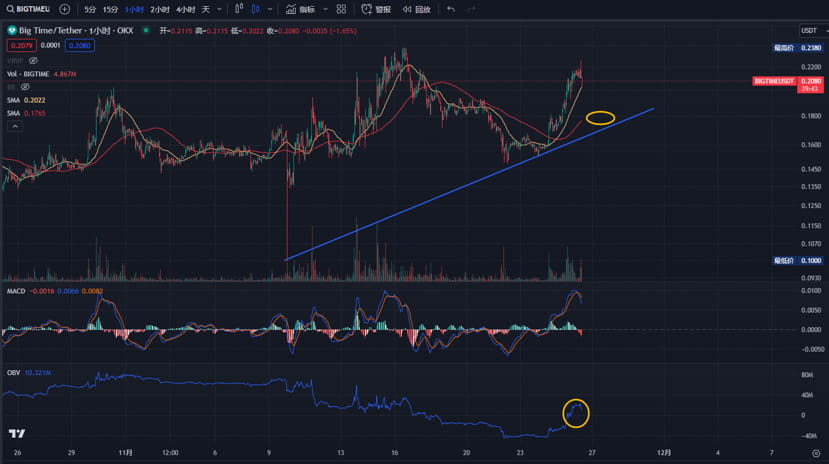Viewport: 829px width, 464px height.
Task: Select the 2小时 timeframe
Action: pyautogui.click(x=160, y=9)
